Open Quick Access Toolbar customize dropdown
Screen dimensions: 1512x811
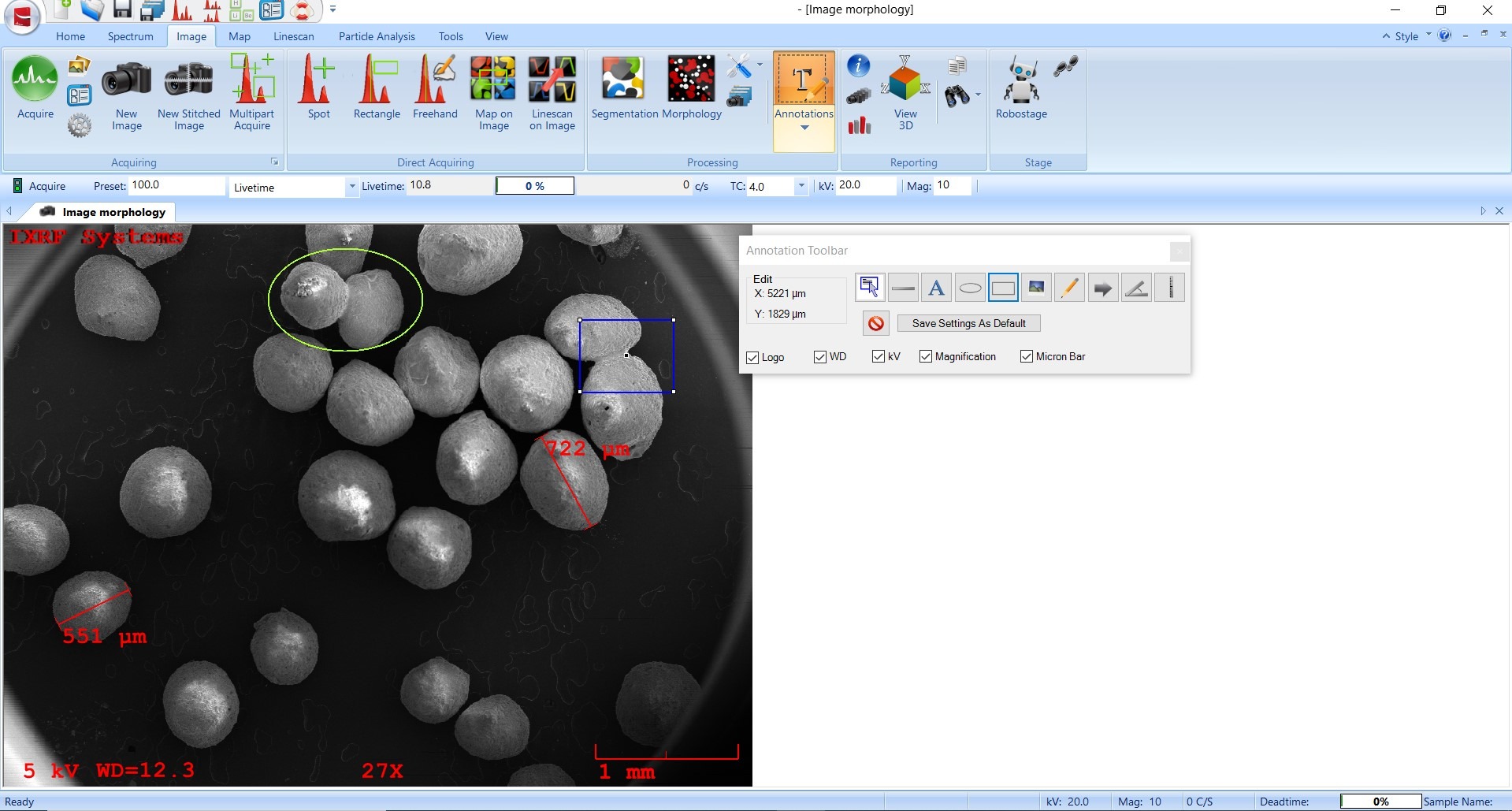[332, 9]
